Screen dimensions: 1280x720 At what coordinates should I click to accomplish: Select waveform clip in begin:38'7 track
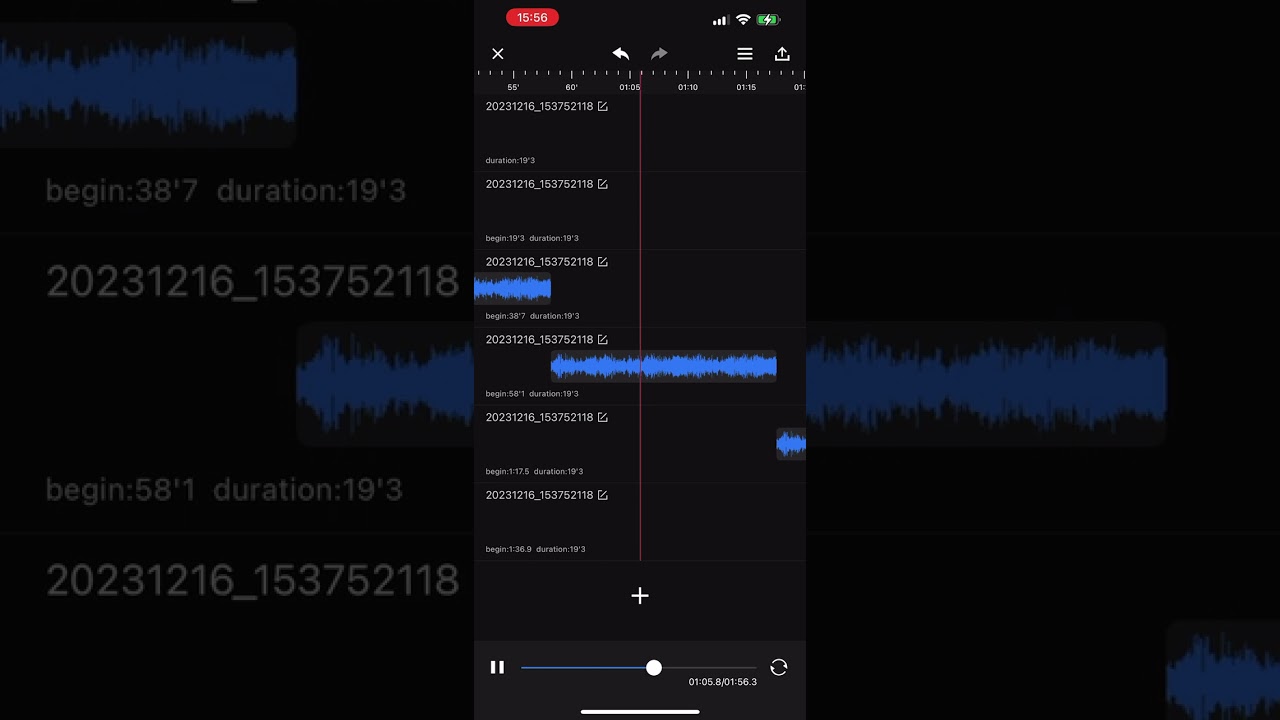(x=512, y=289)
